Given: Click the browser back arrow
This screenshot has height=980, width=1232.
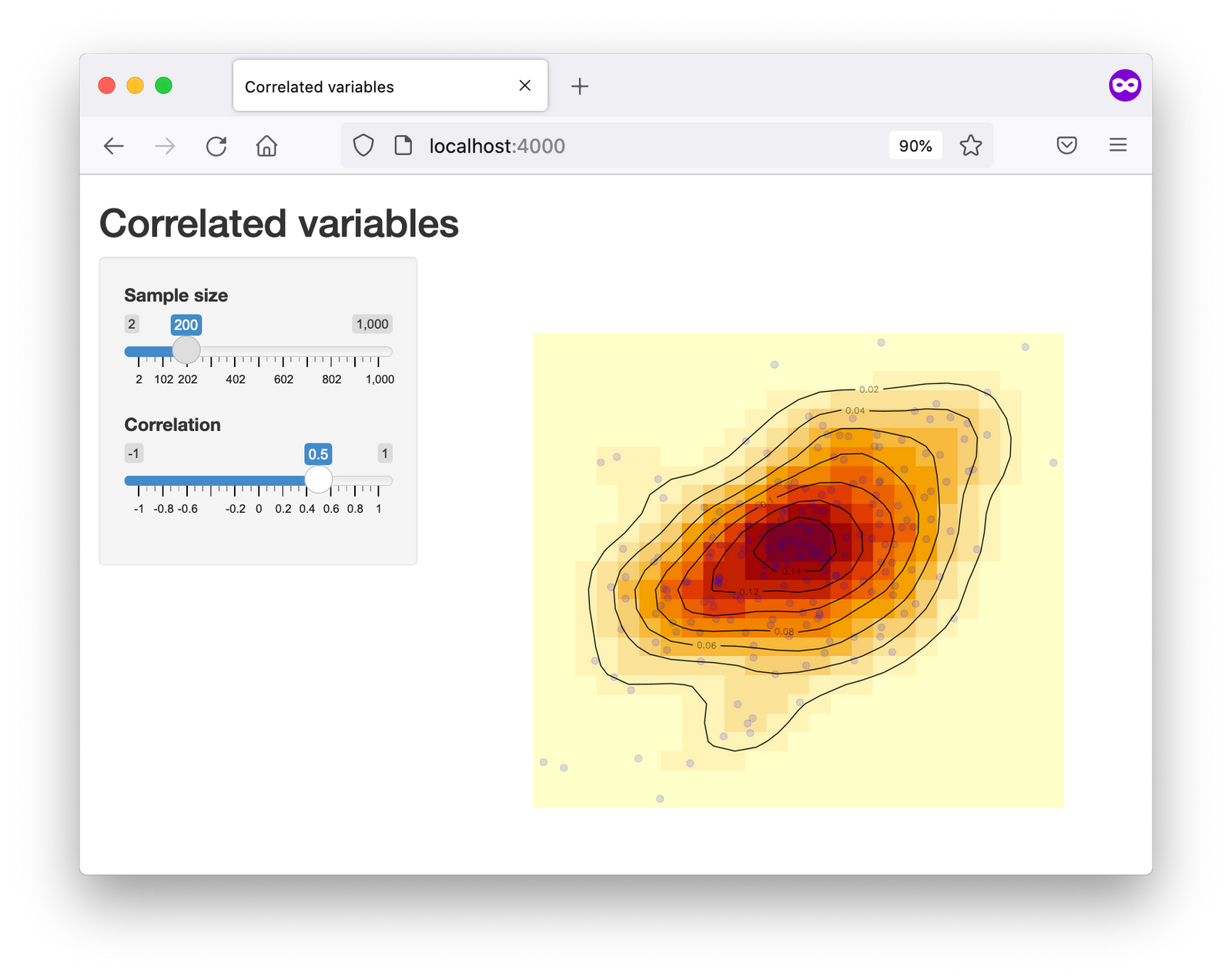Looking at the screenshot, I should 114,146.
